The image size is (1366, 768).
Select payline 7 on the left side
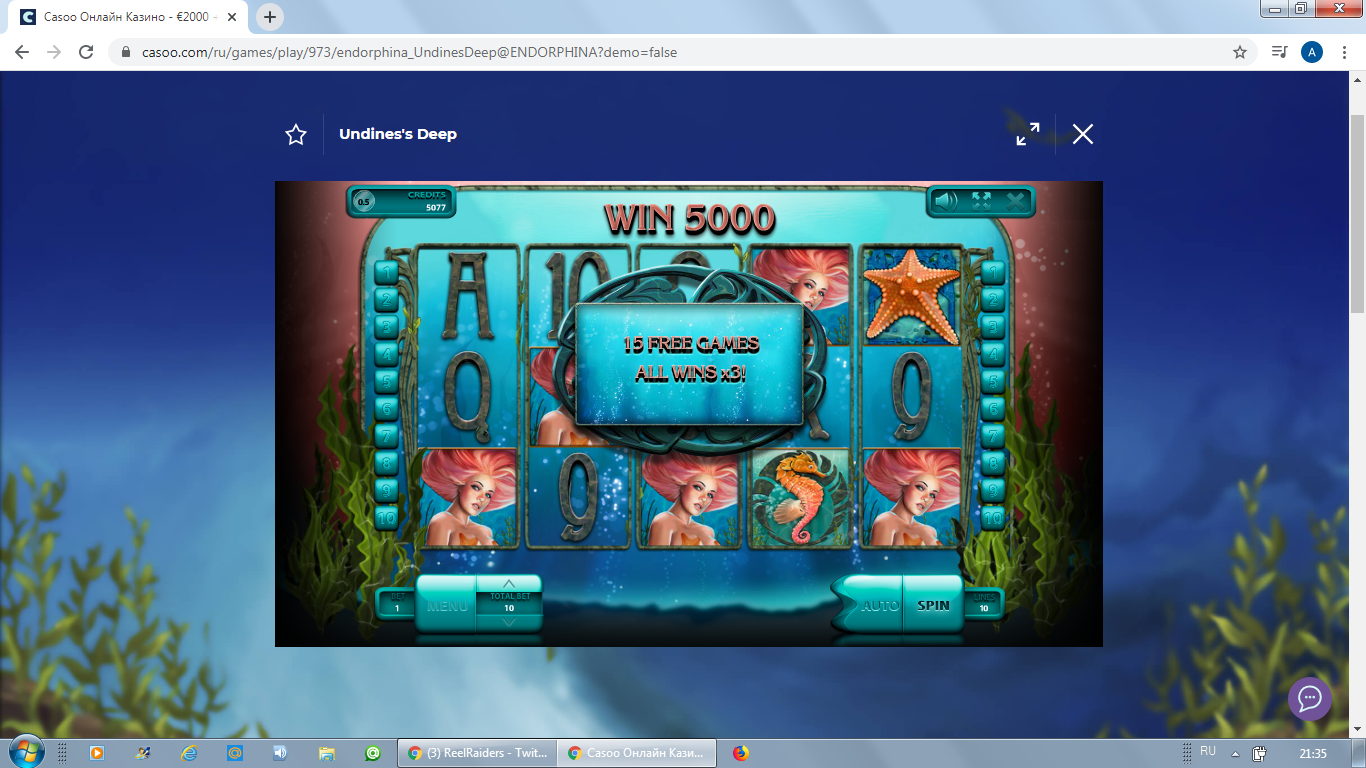(x=386, y=436)
